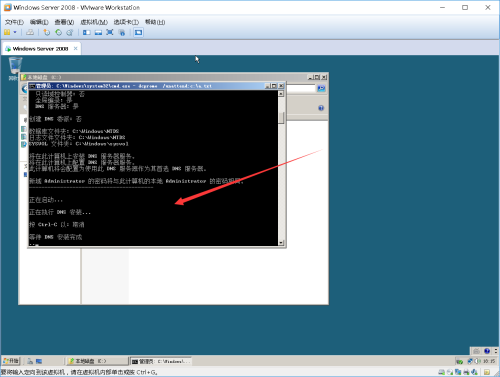Viewport: 500px width, 377px height.
Task: Click the VMware hard disk status icon
Action: coord(442,372)
